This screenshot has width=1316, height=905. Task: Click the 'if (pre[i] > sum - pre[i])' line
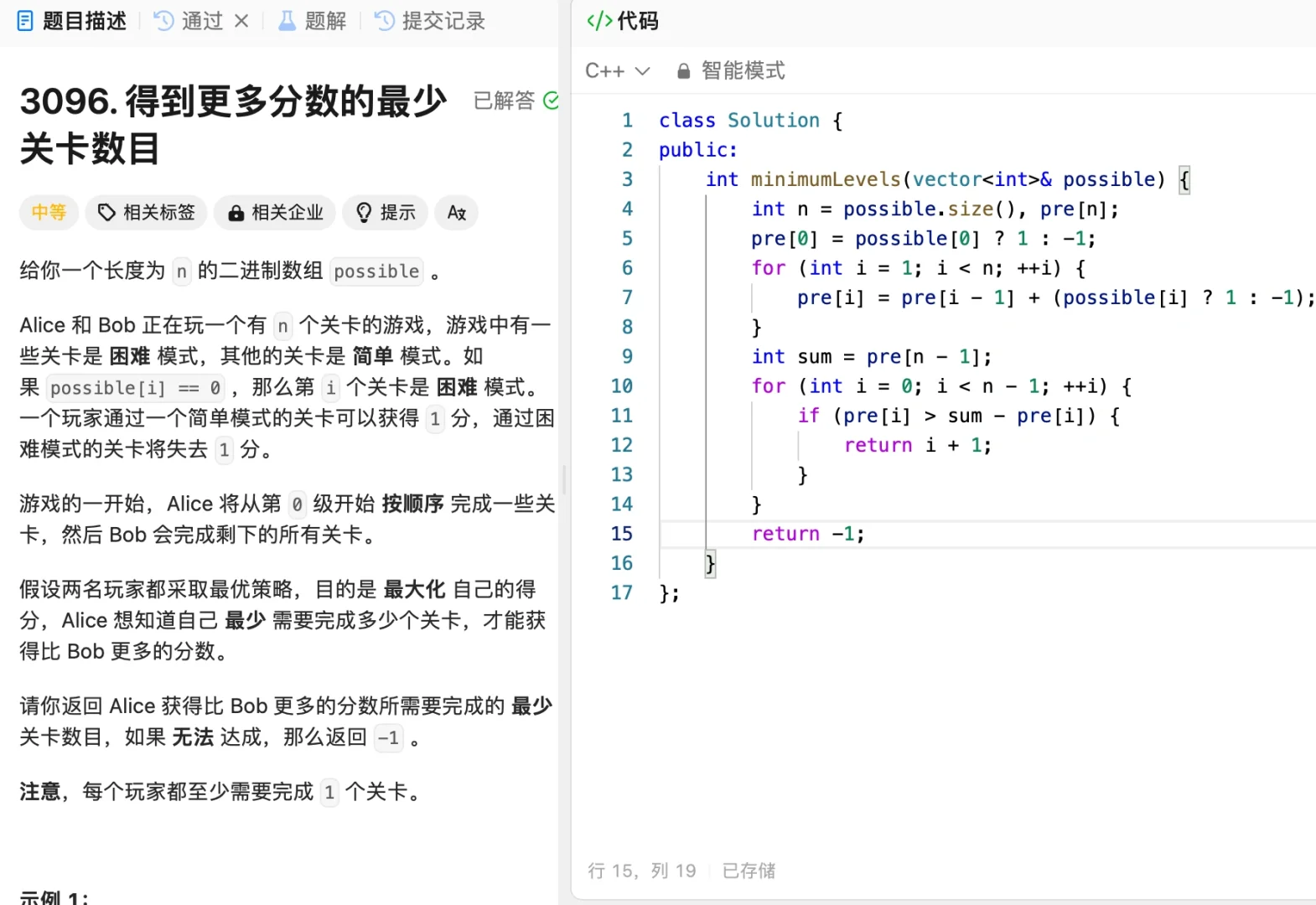(958, 416)
